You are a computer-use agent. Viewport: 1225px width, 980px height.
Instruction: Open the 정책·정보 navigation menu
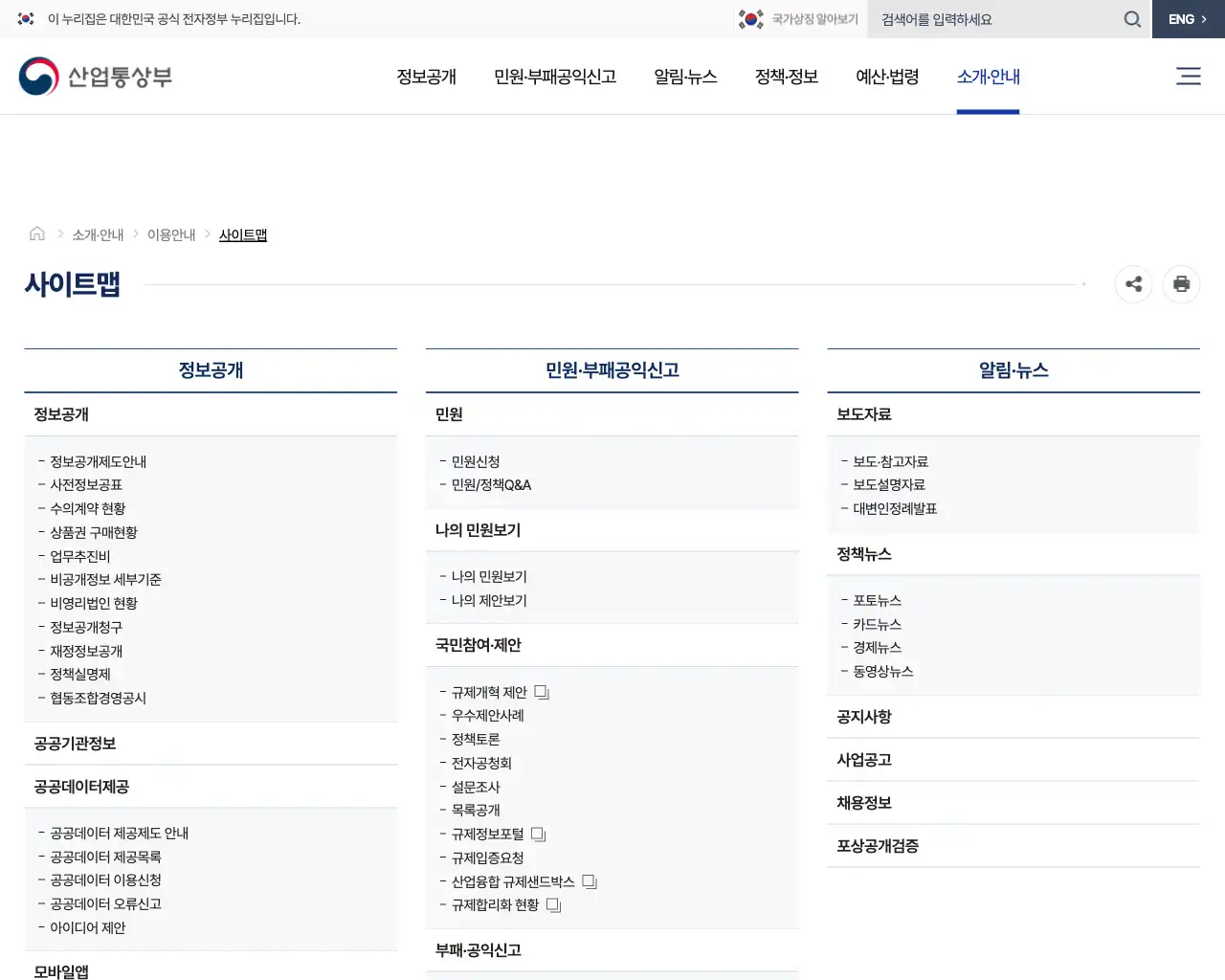(x=785, y=78)
